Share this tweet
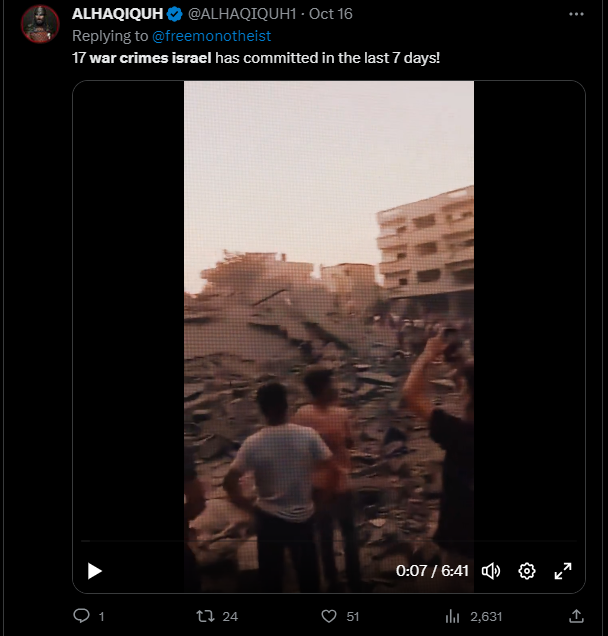 576,617
